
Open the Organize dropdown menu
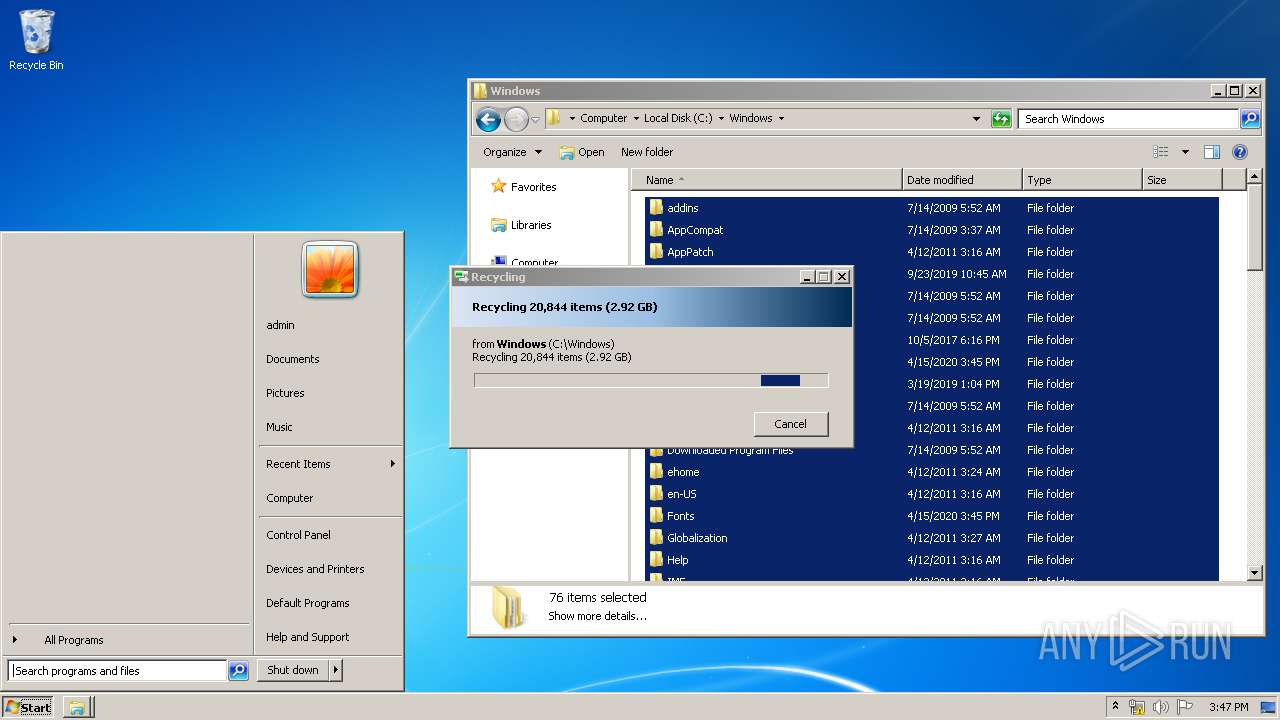click(x=512, y=152)
